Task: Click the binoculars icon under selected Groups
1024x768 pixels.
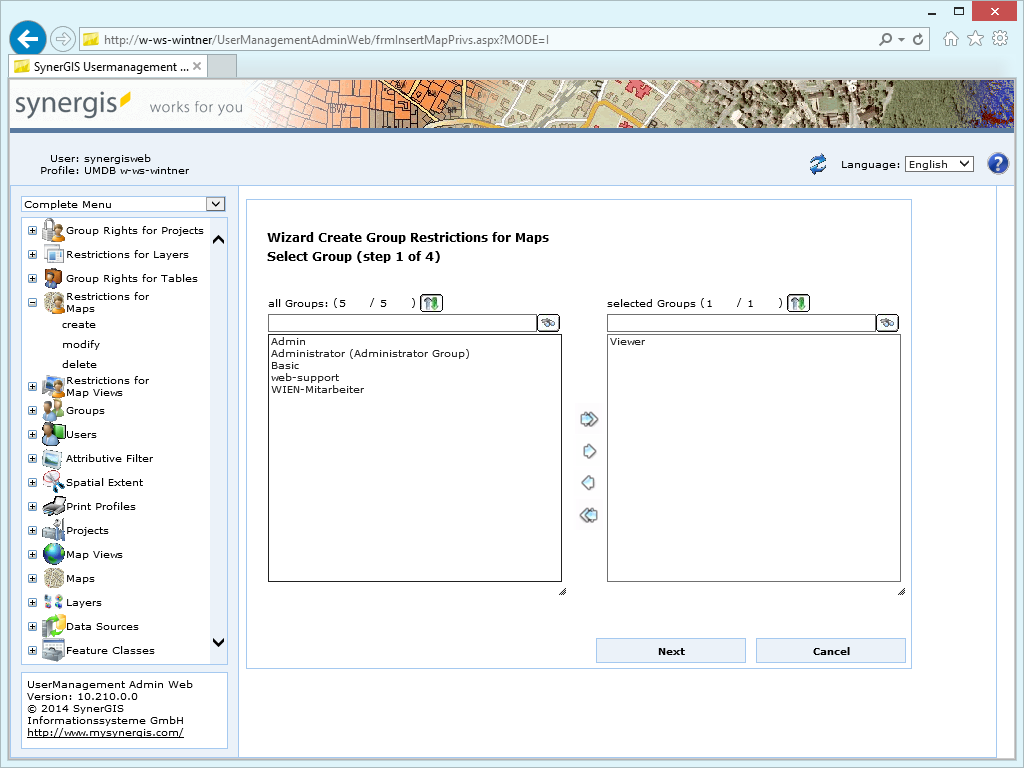Action: pyautogui.click(x=886, y=322)
